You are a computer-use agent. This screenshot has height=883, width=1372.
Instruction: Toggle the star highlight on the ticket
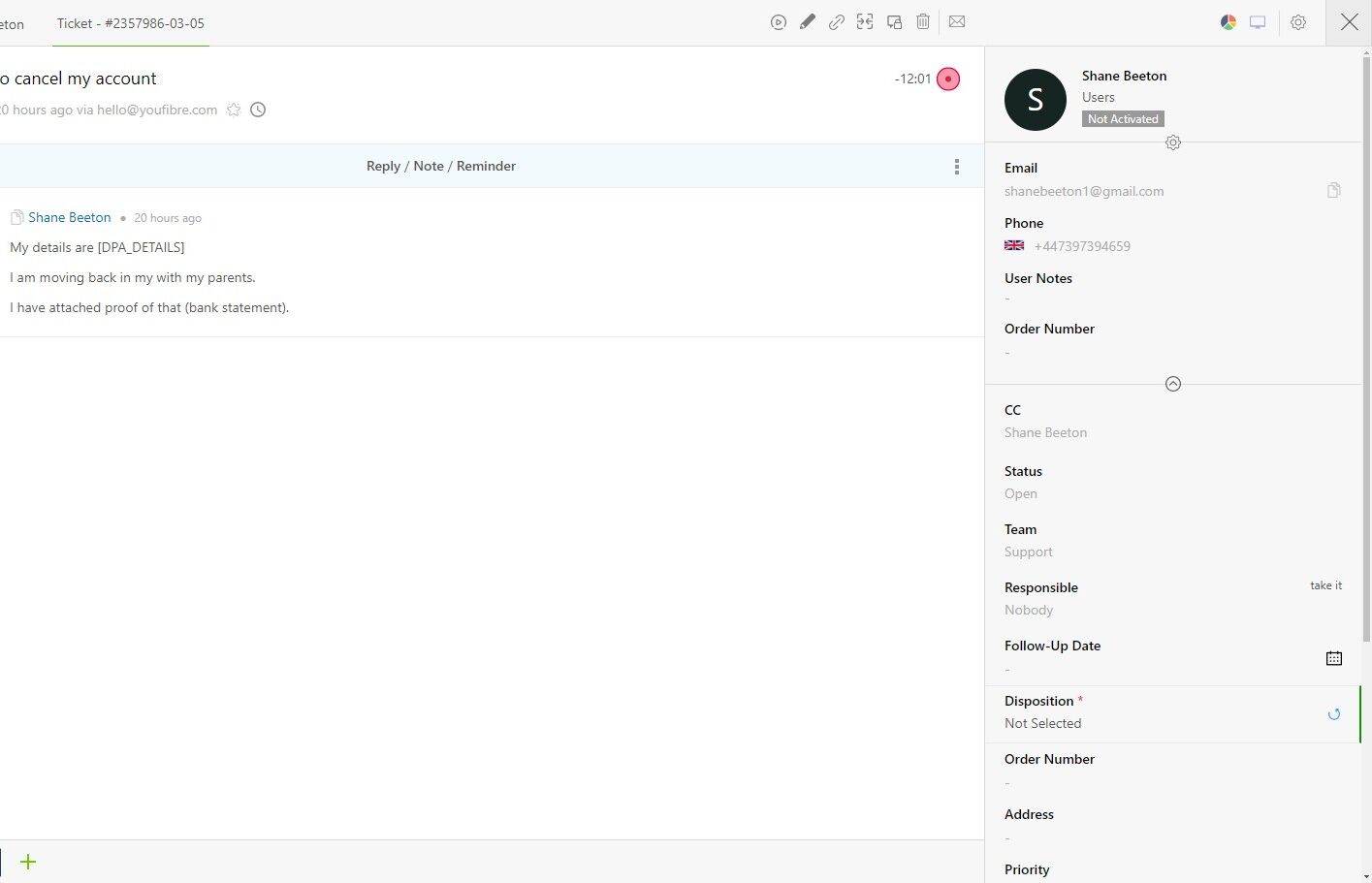click(x=234, y=110)
